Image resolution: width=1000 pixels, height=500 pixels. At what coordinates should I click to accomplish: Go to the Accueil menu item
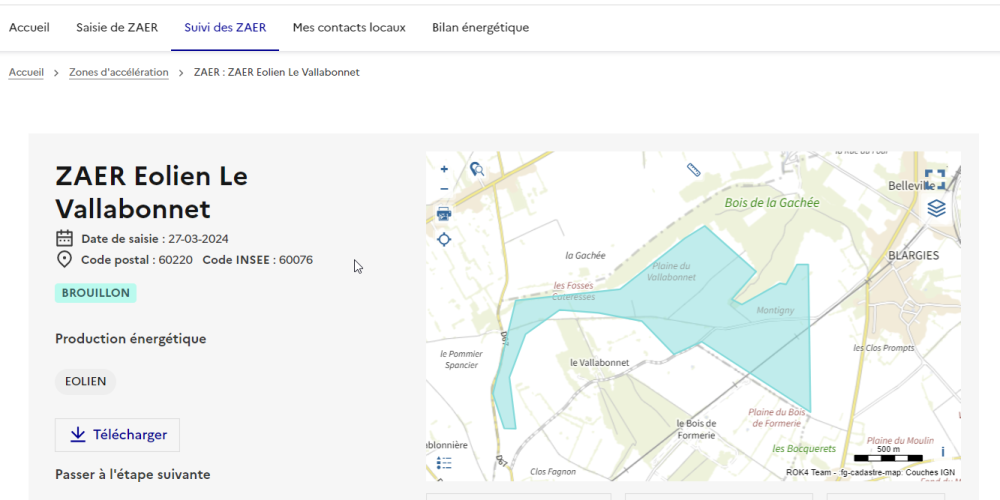click(29, 28)
